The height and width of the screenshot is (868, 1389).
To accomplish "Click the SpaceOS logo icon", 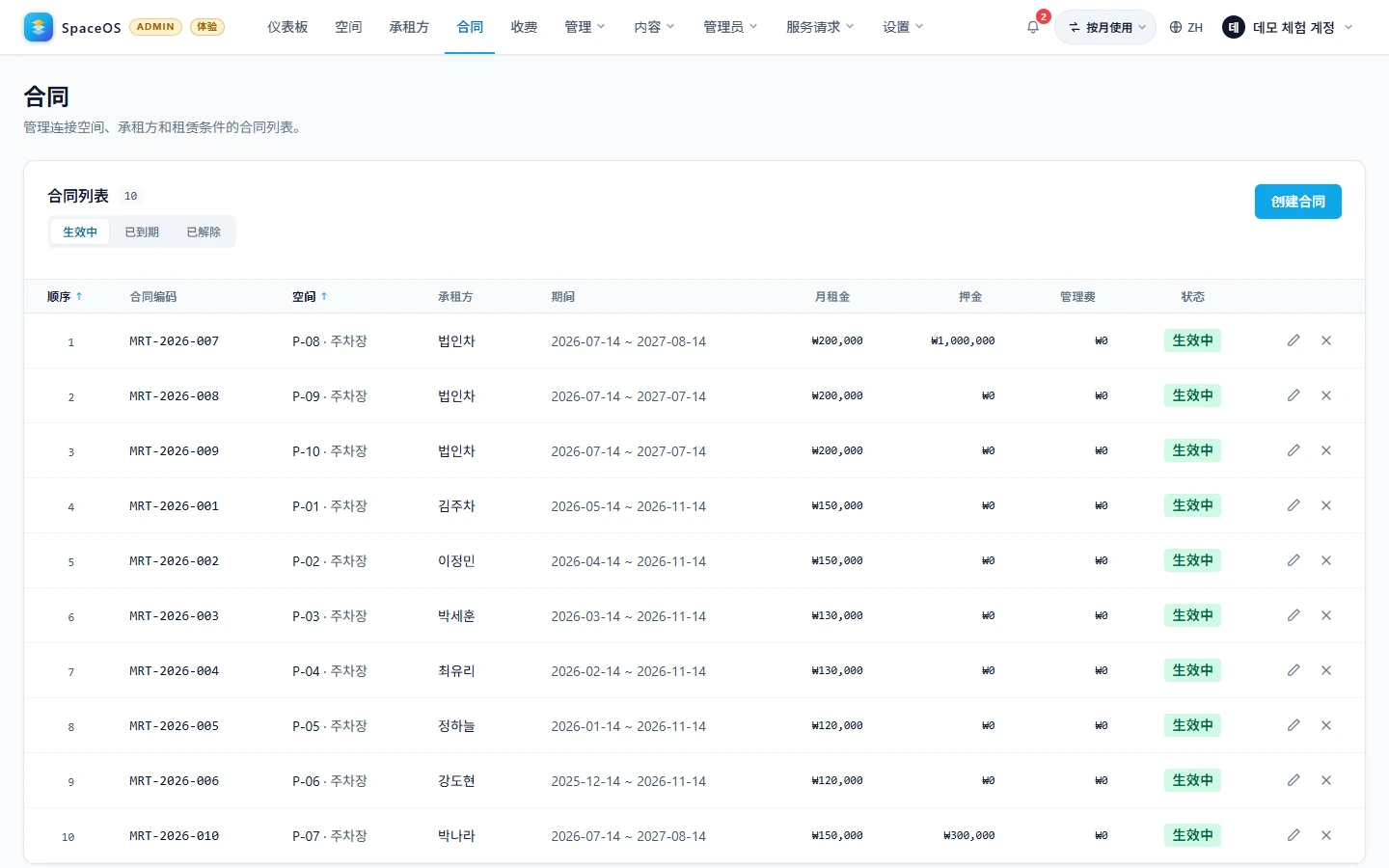I will click(x=39, y=27).
